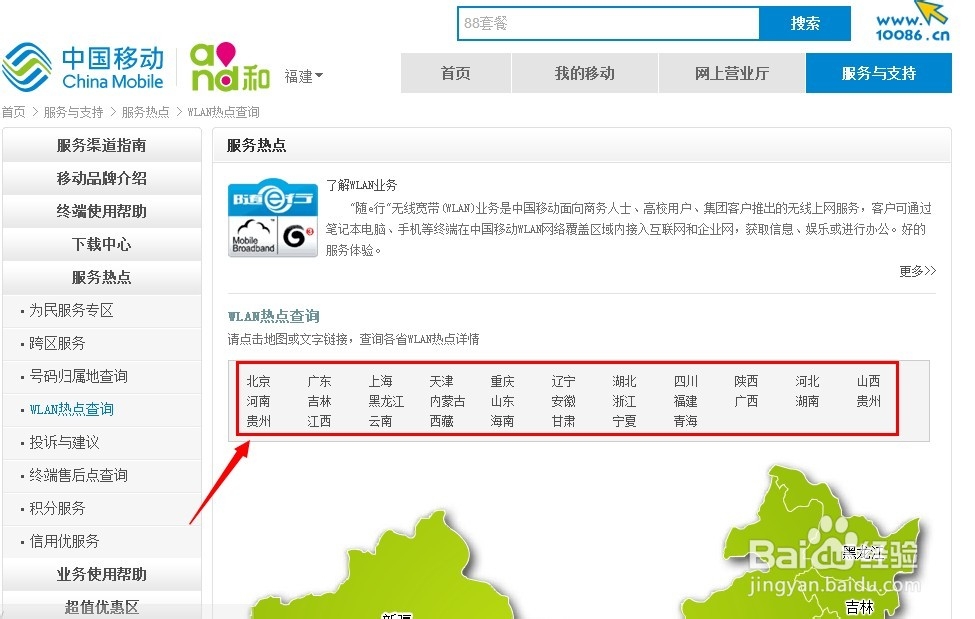Screen dimensions: 975x619
Task: Choose 重庆 from the province links
Action: click(x=502, y=381)
